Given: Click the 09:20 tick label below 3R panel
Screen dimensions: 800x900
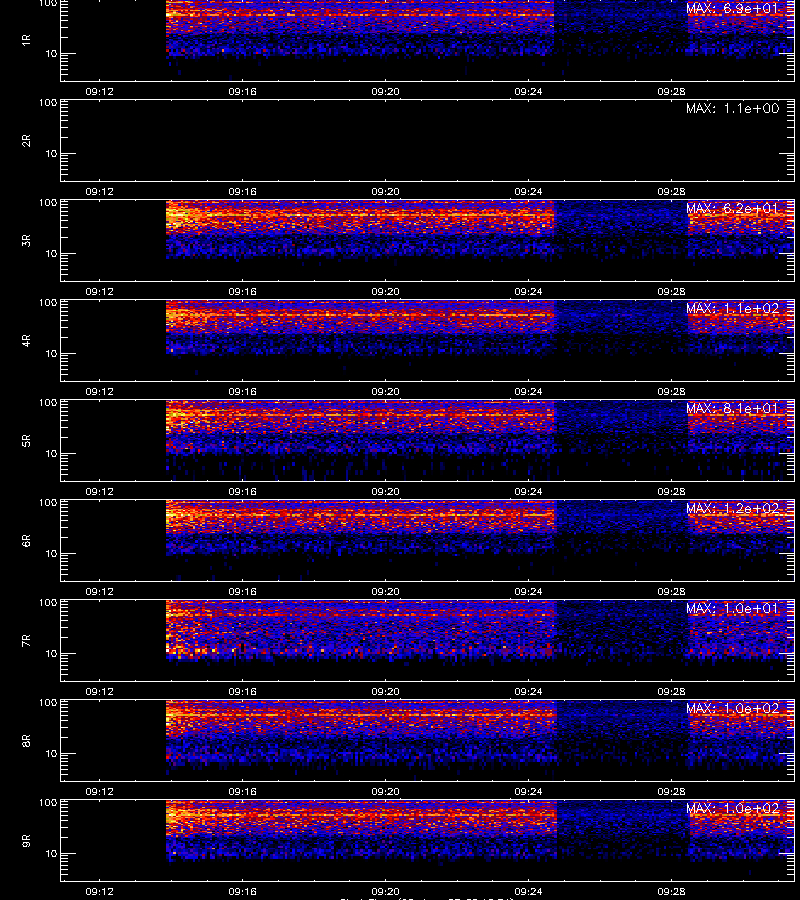Looking at the screenshot, I should [x=385, y=292].
